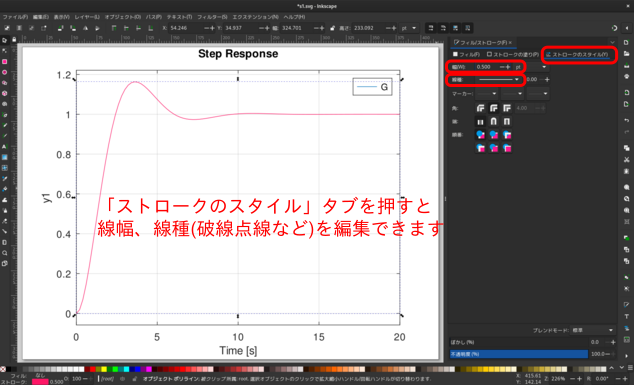
Task: Select the Spiral tool
Action: pos(4,104)
